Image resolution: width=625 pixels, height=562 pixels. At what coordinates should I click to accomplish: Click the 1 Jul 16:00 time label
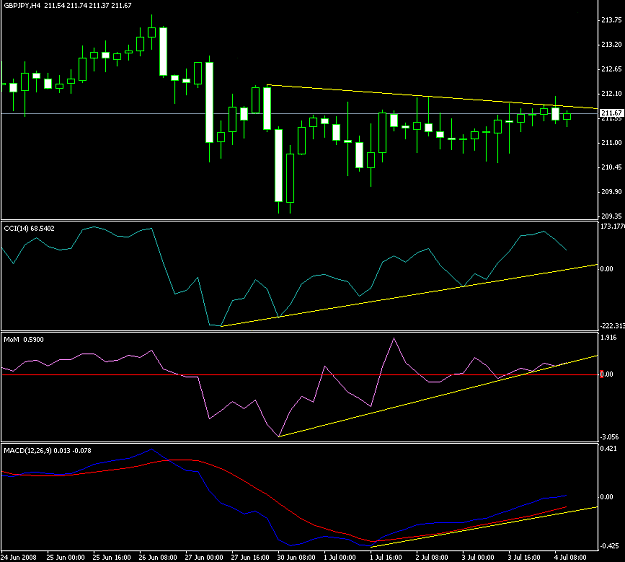pos(387,557)
